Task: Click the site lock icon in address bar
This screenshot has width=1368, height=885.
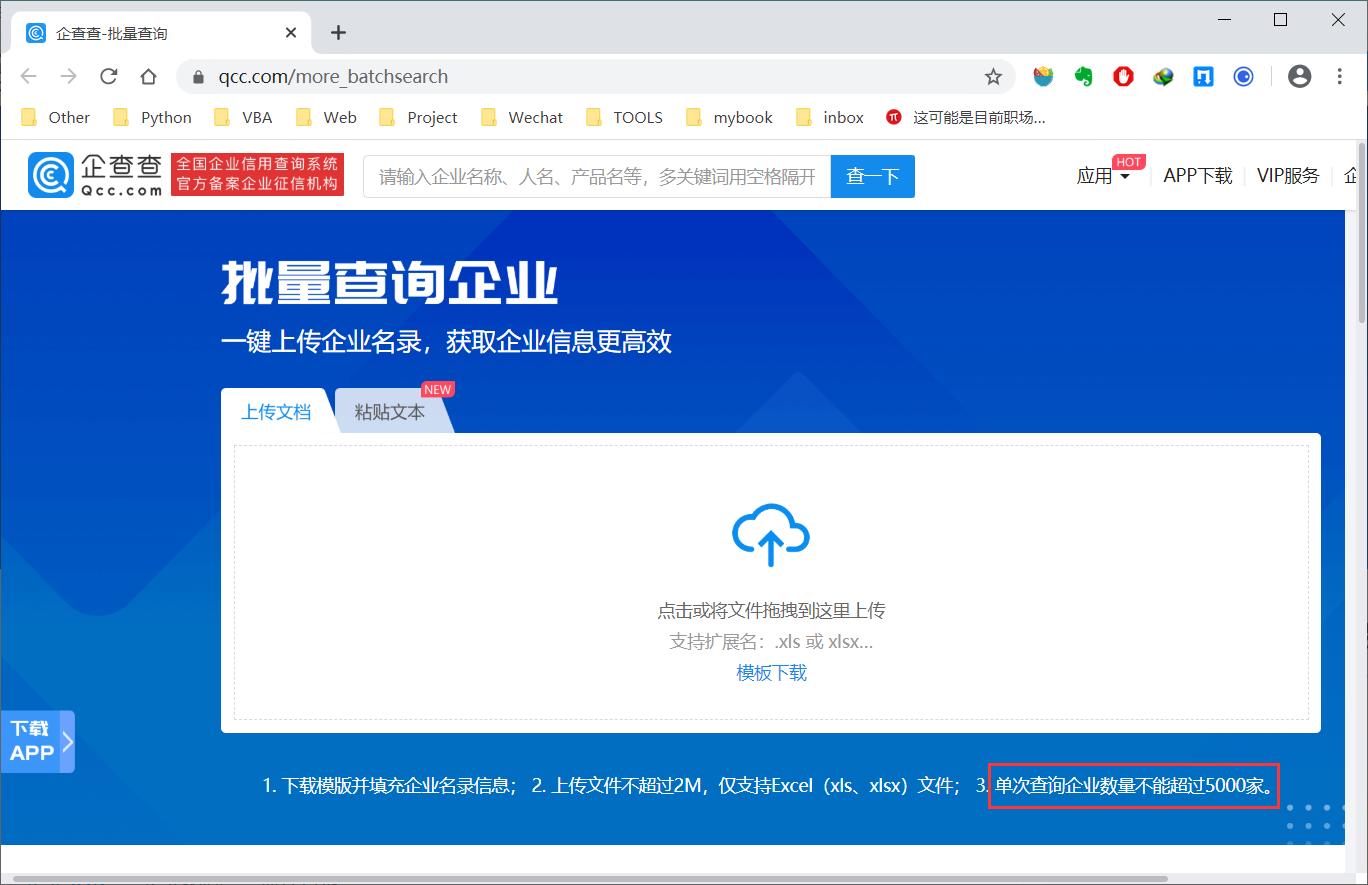Action: tap(198, 77)
